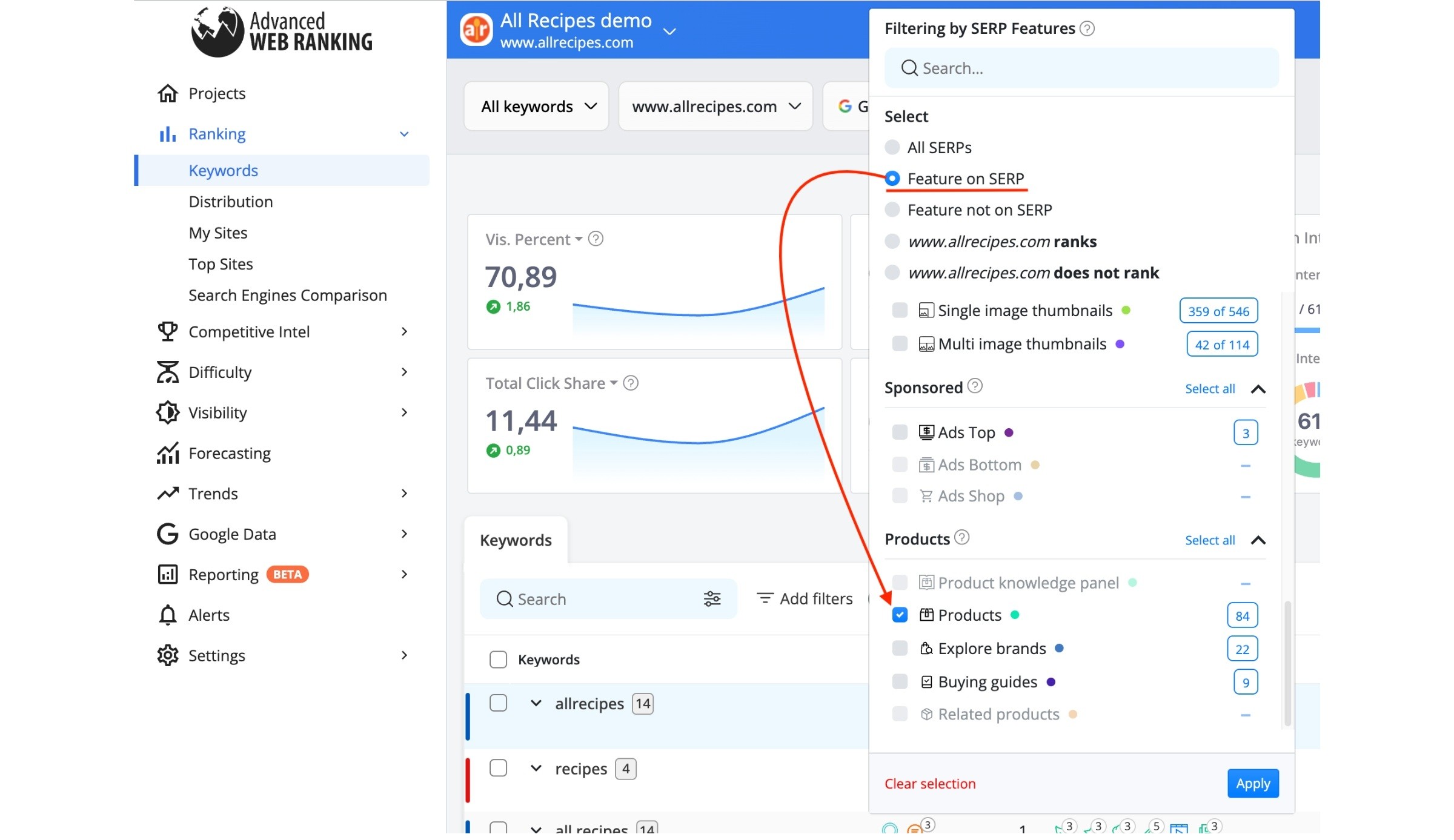This screenshot has height=840, width=1454.
Task: Check the Ads Top checkbox
Action: point(900,433)
